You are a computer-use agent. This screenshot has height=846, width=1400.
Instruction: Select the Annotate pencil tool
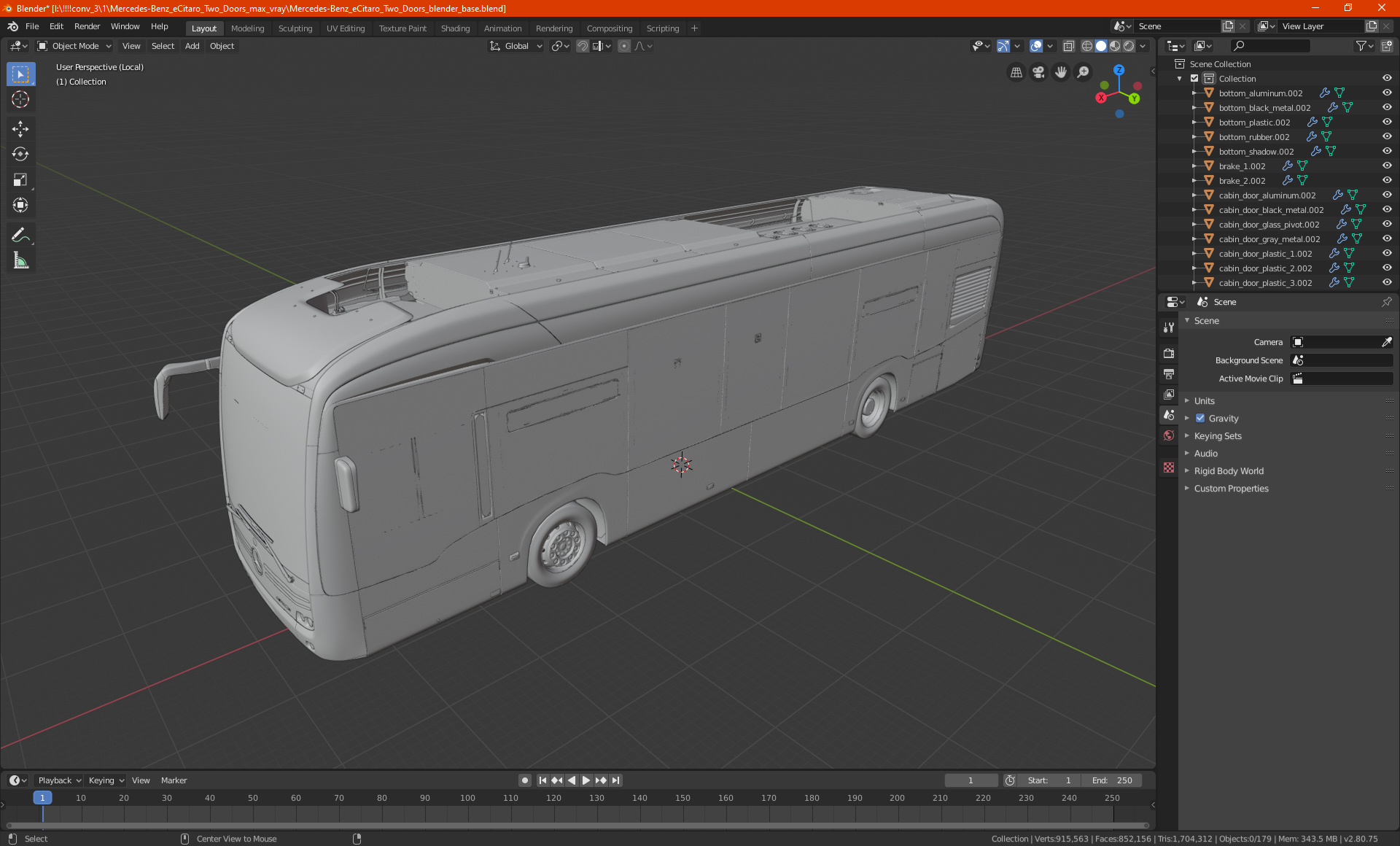pyautogui.click(x=20, y=235)
